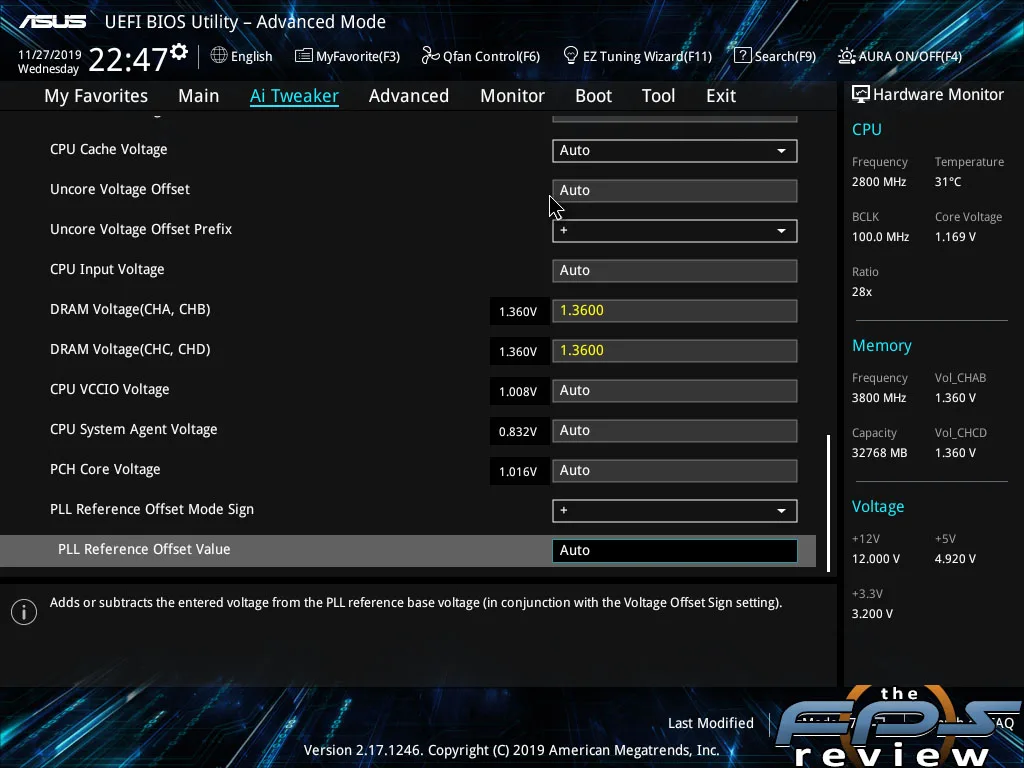
Task: Open Uncore Voltage Offset Prefix dropdown
Action: pos(675,231)
